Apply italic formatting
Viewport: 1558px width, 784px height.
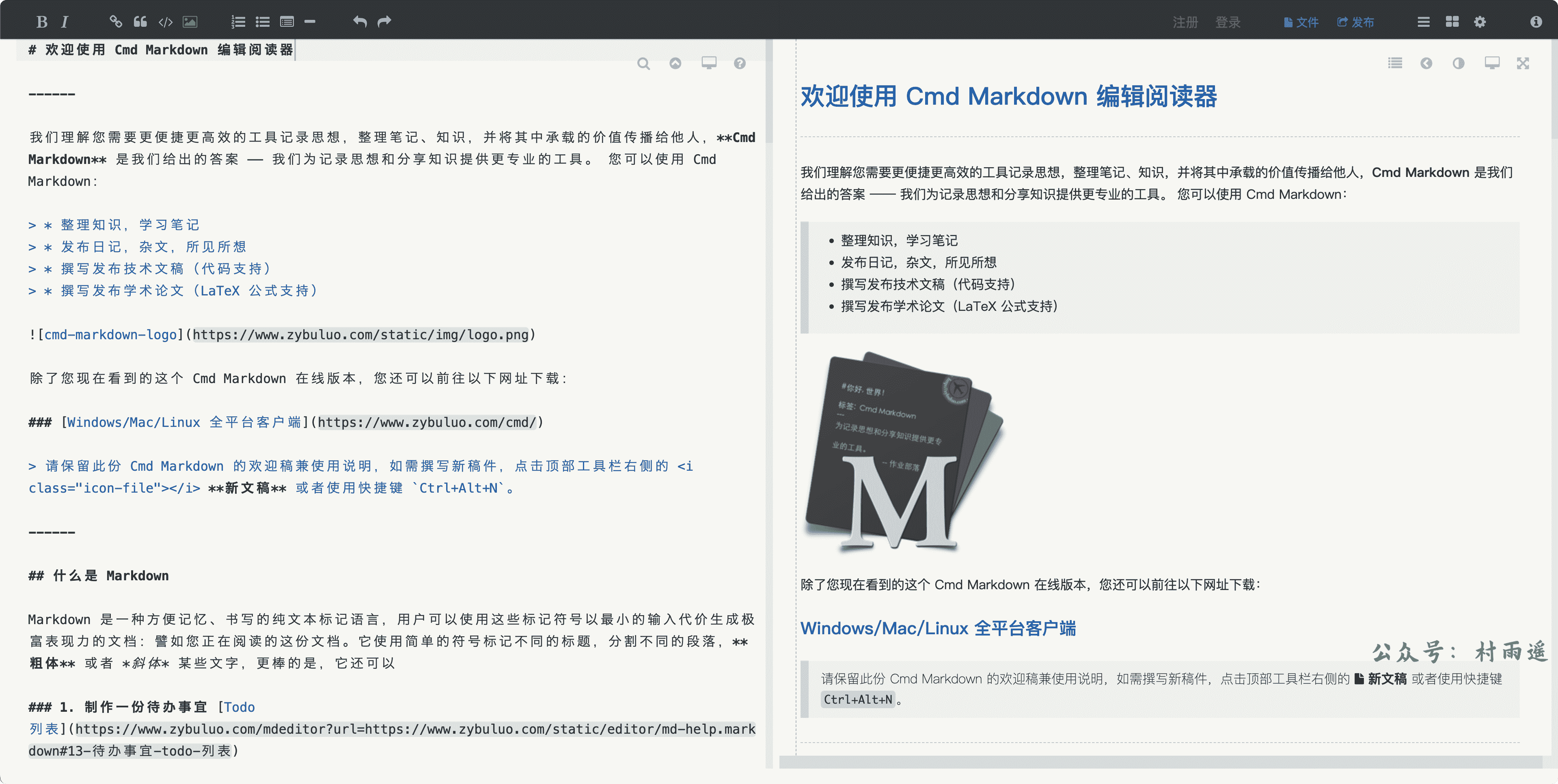point(65,22)
